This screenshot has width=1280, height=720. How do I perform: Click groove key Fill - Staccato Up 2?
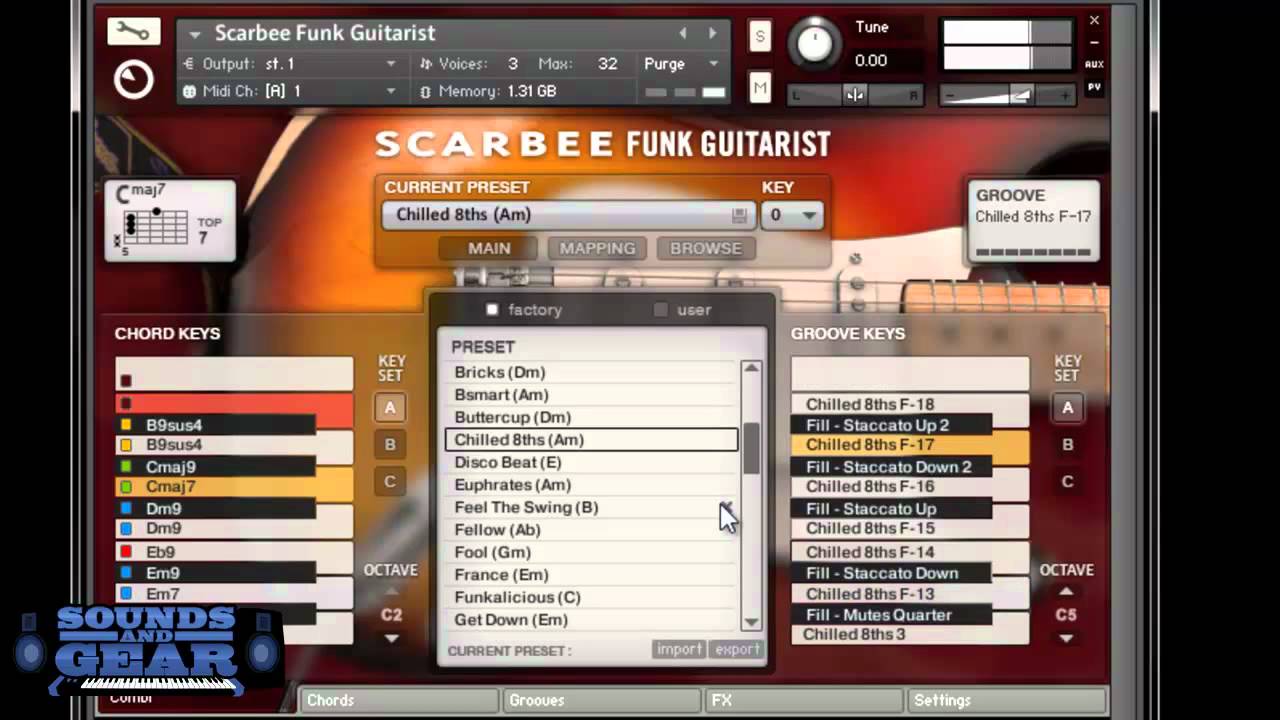pos(891,425)
